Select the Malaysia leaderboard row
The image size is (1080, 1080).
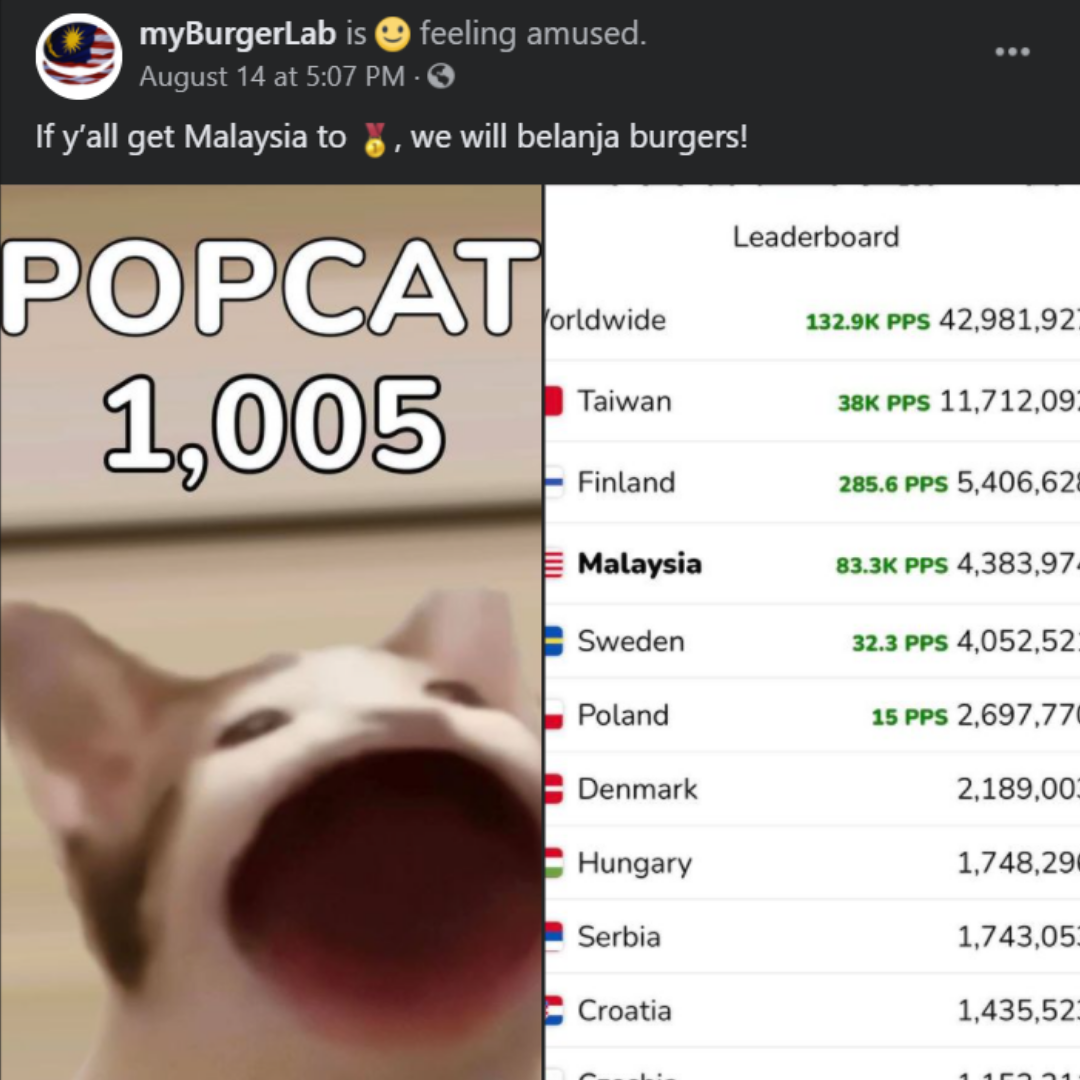812,564
